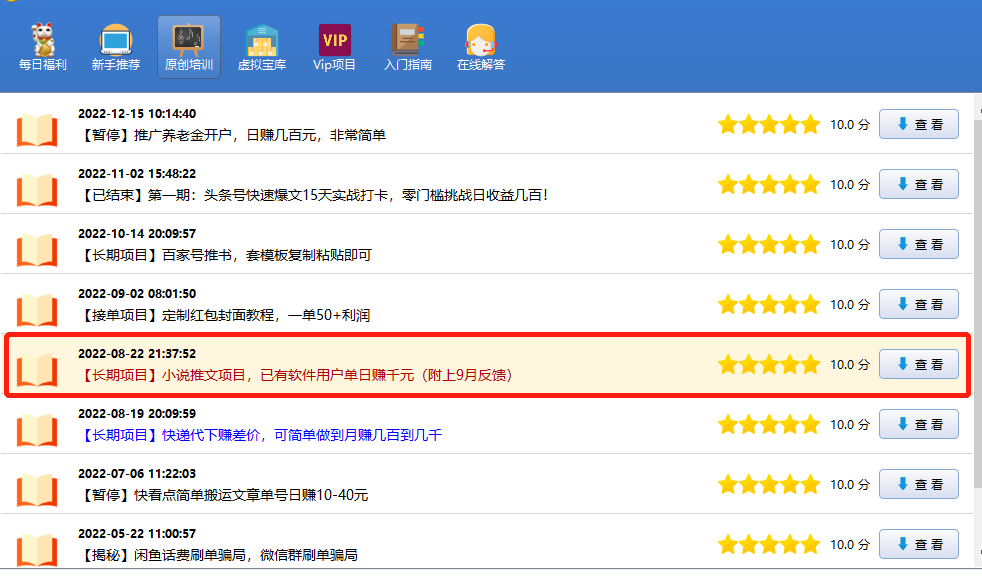
Task: Click 查看 button for 推广养老金开户 entry
Action: point(919,124)
